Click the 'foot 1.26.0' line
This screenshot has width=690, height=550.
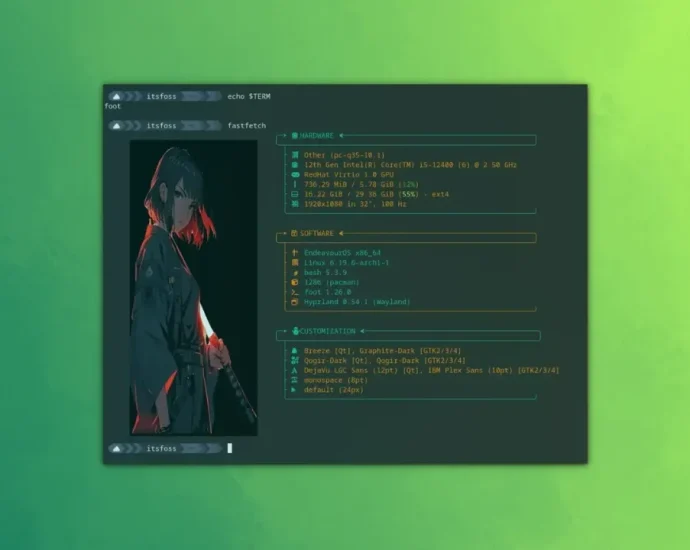[x=327, y=292]
